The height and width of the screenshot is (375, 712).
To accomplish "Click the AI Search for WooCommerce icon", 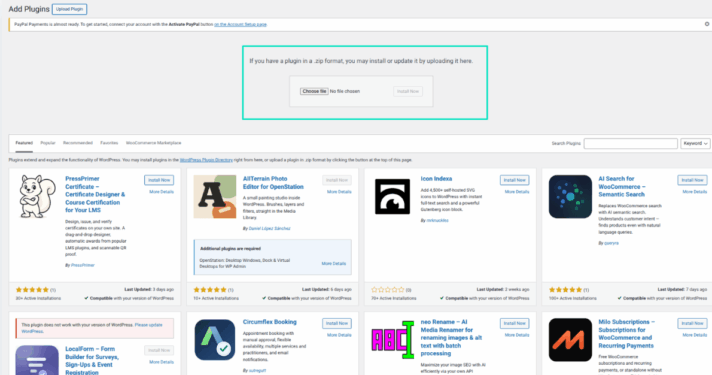I will point(570,197).
